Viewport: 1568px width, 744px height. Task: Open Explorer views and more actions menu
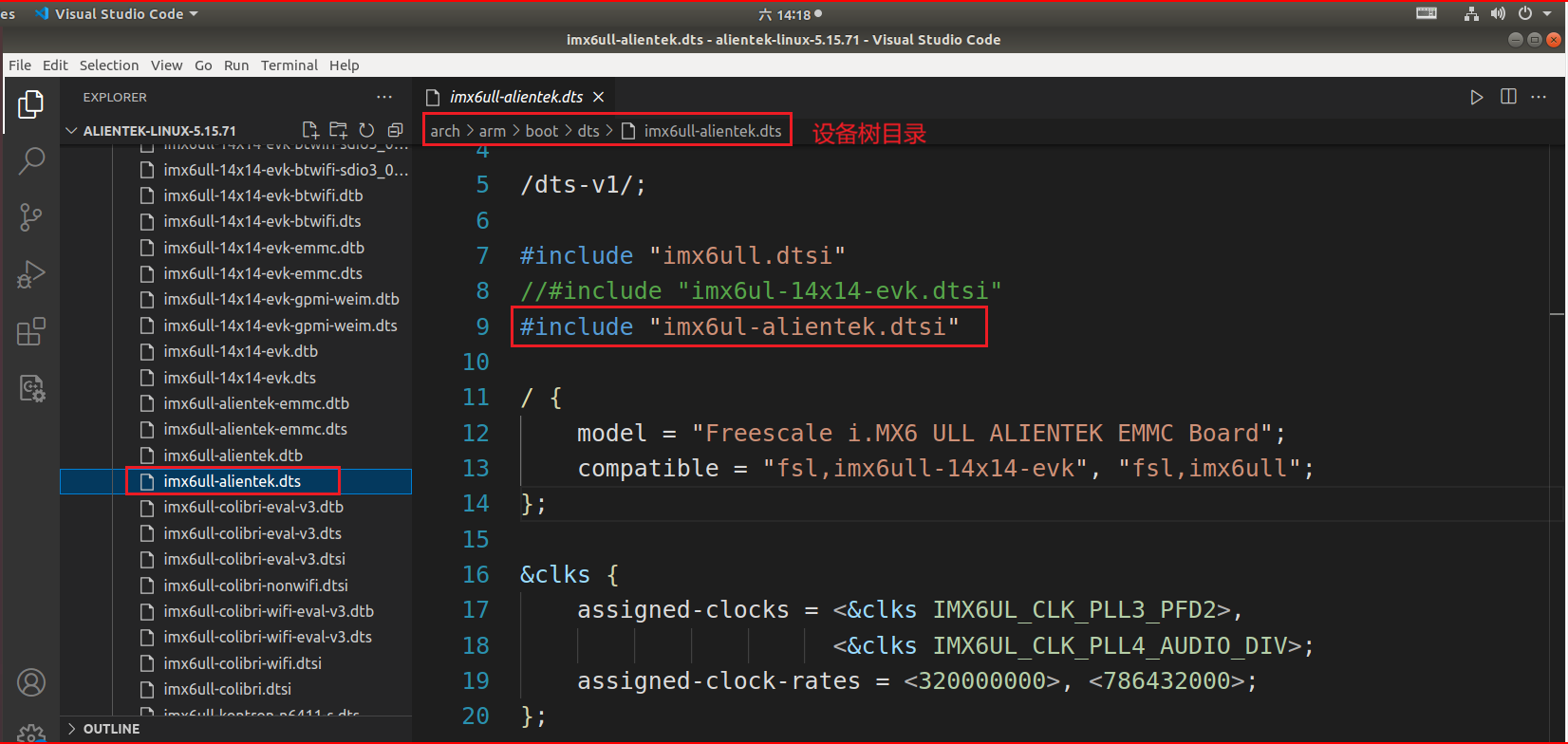[384, 97]
